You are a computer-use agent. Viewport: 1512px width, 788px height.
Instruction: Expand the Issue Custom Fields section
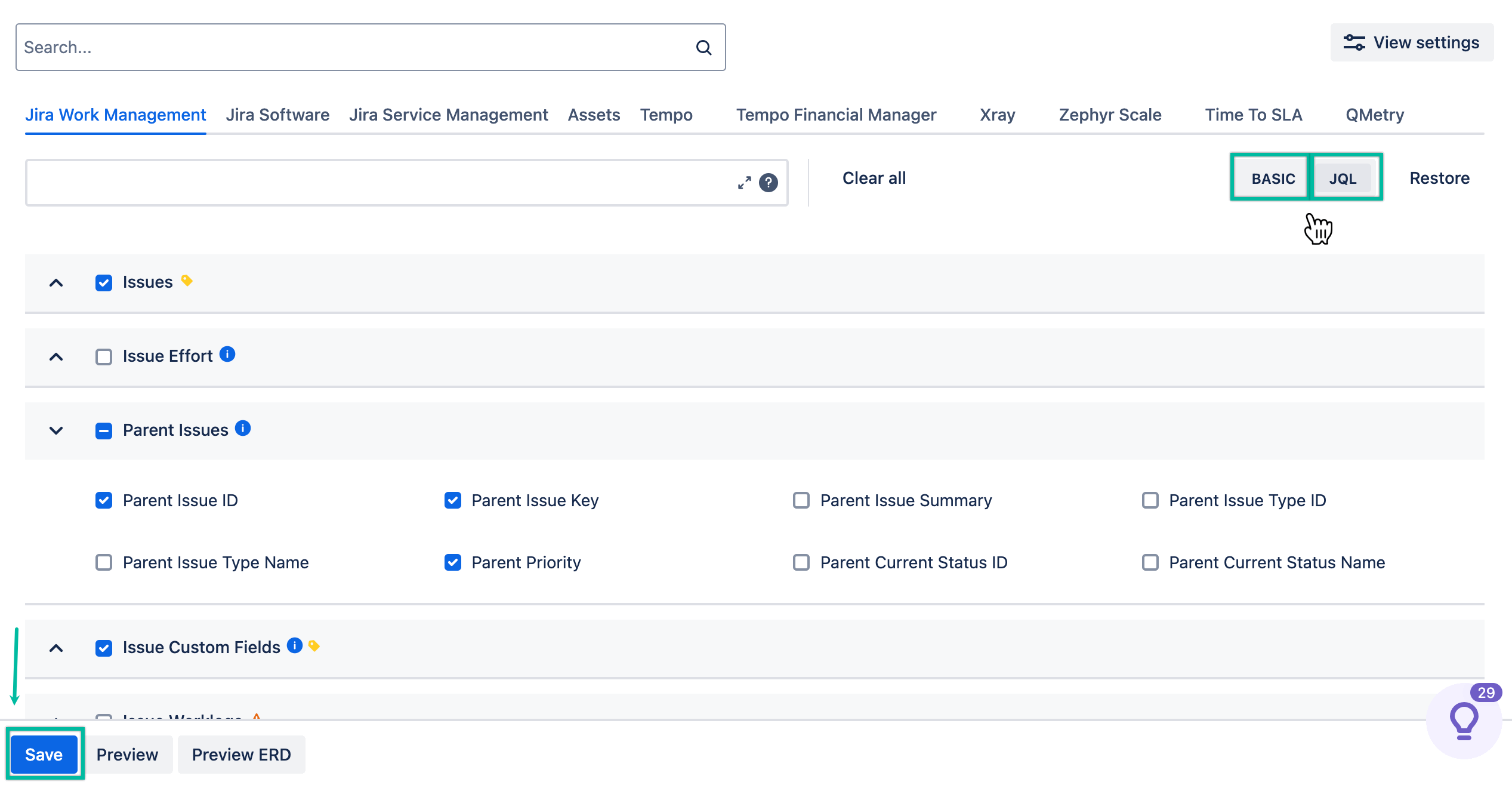tap(56, 648)
